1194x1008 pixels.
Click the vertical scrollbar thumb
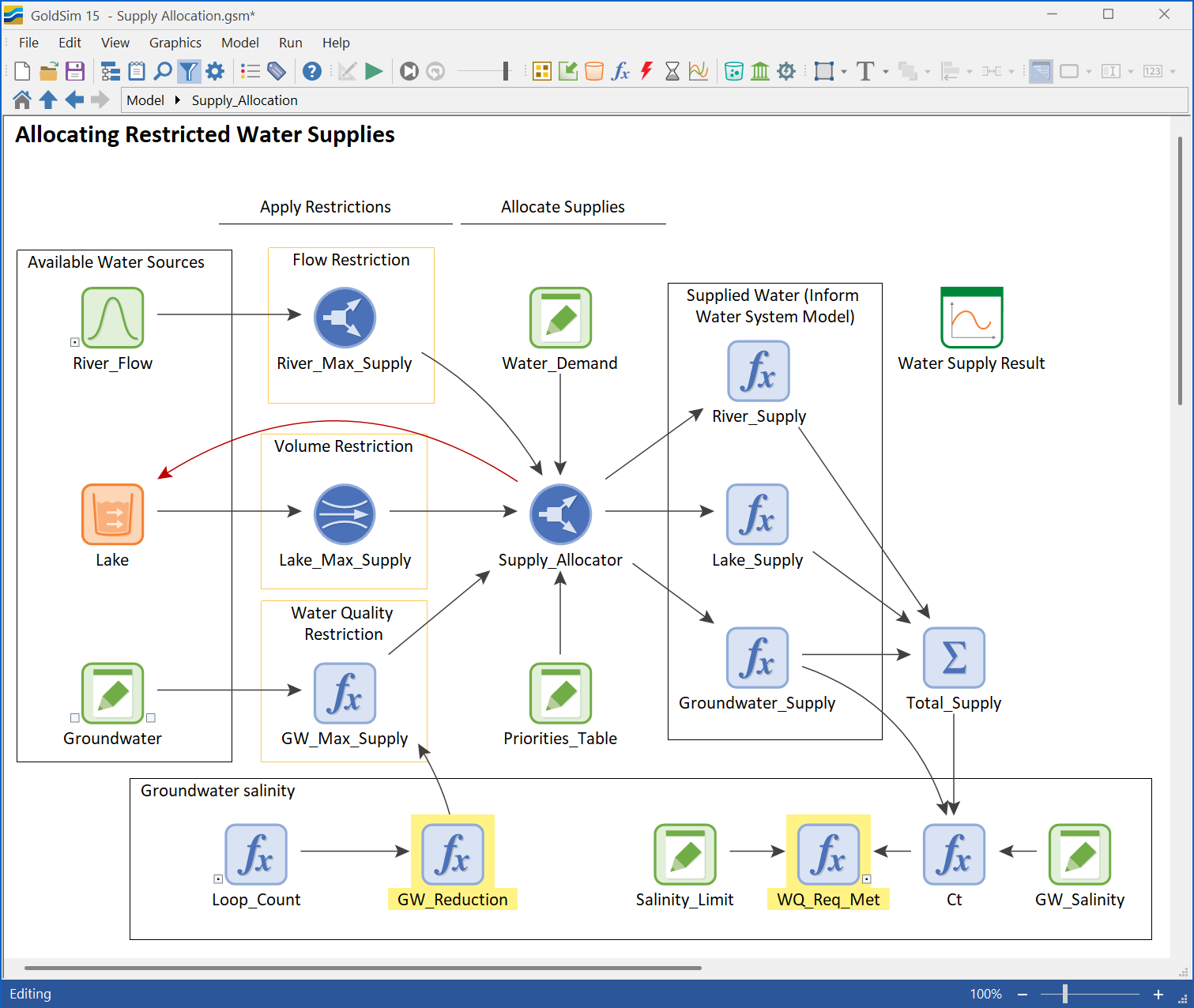coord(1181,271)
